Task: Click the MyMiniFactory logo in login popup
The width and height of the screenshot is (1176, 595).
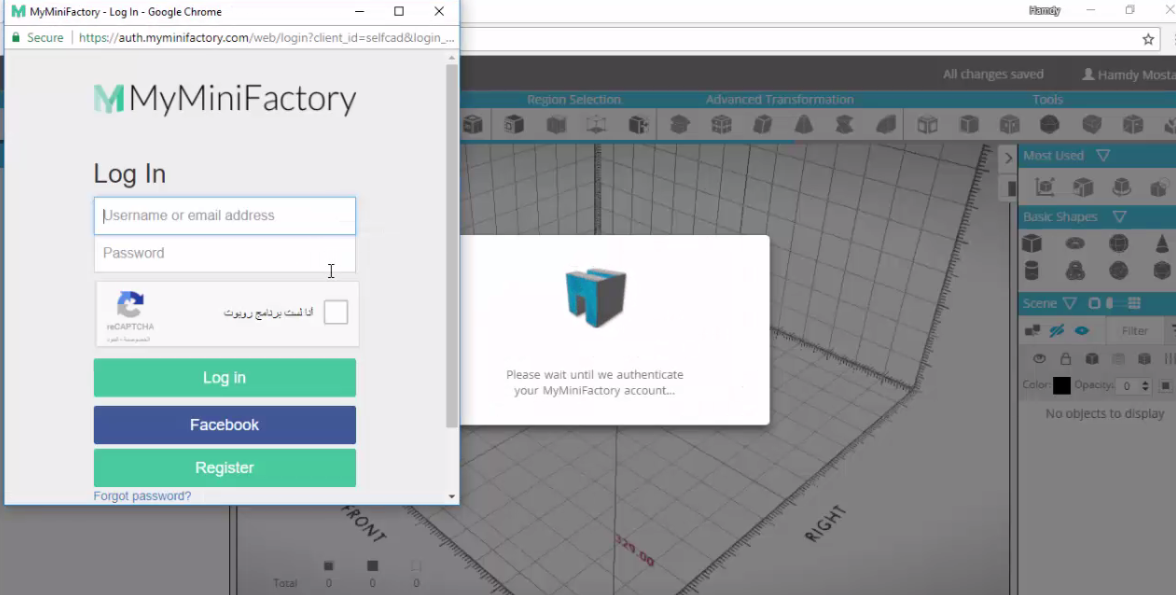Action: point(224,99)
